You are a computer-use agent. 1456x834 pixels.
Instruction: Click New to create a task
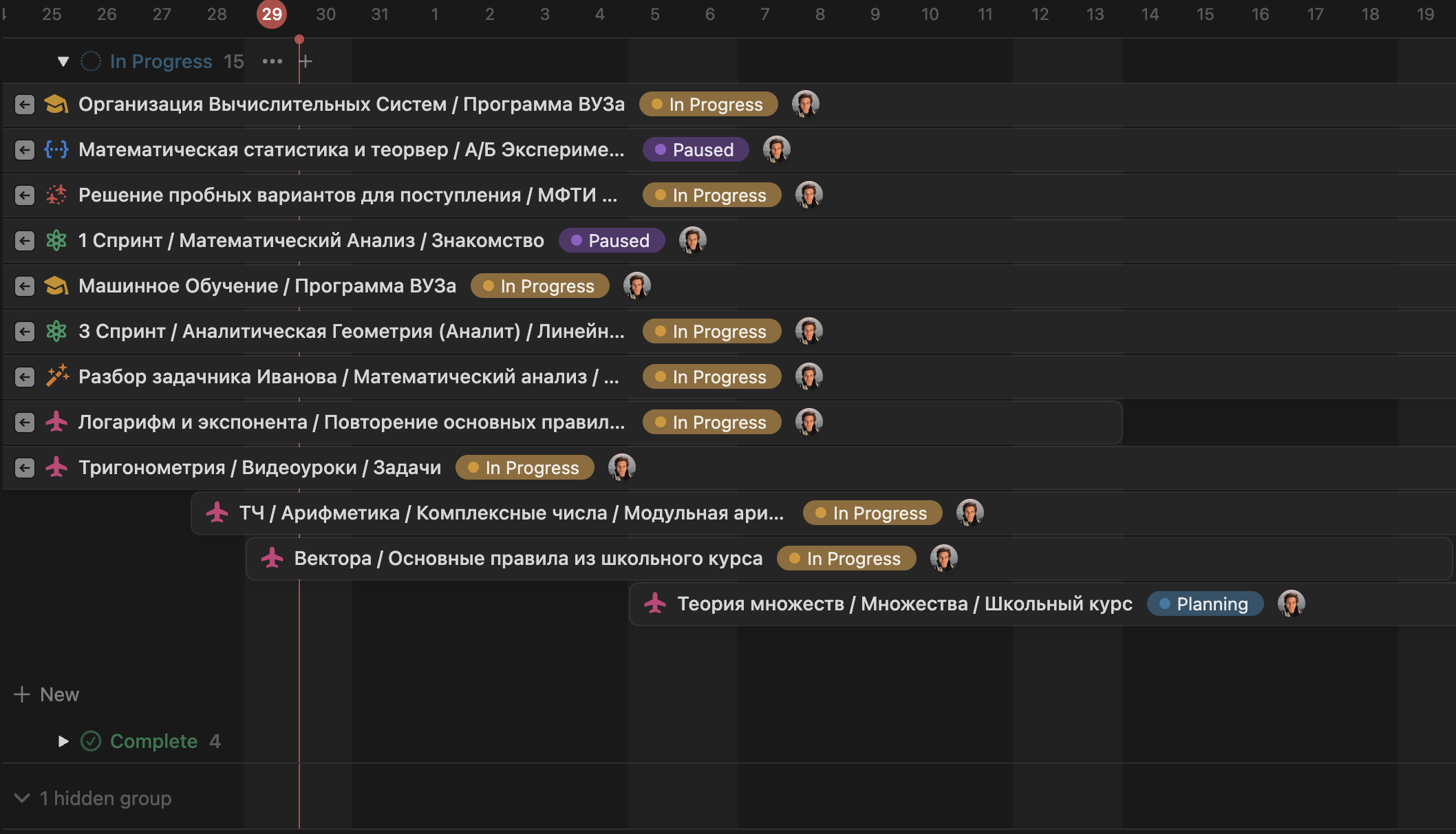[x=58, y=694]
